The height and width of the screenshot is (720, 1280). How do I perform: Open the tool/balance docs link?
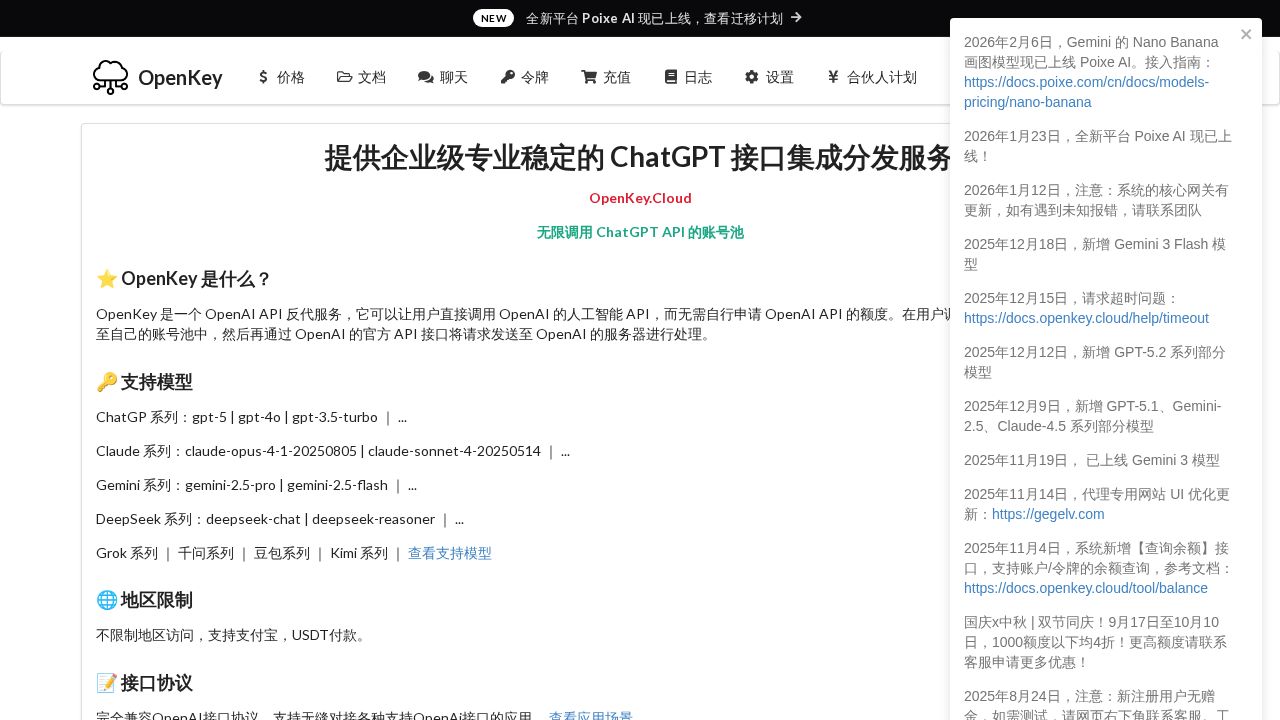tap(1086, 588)
